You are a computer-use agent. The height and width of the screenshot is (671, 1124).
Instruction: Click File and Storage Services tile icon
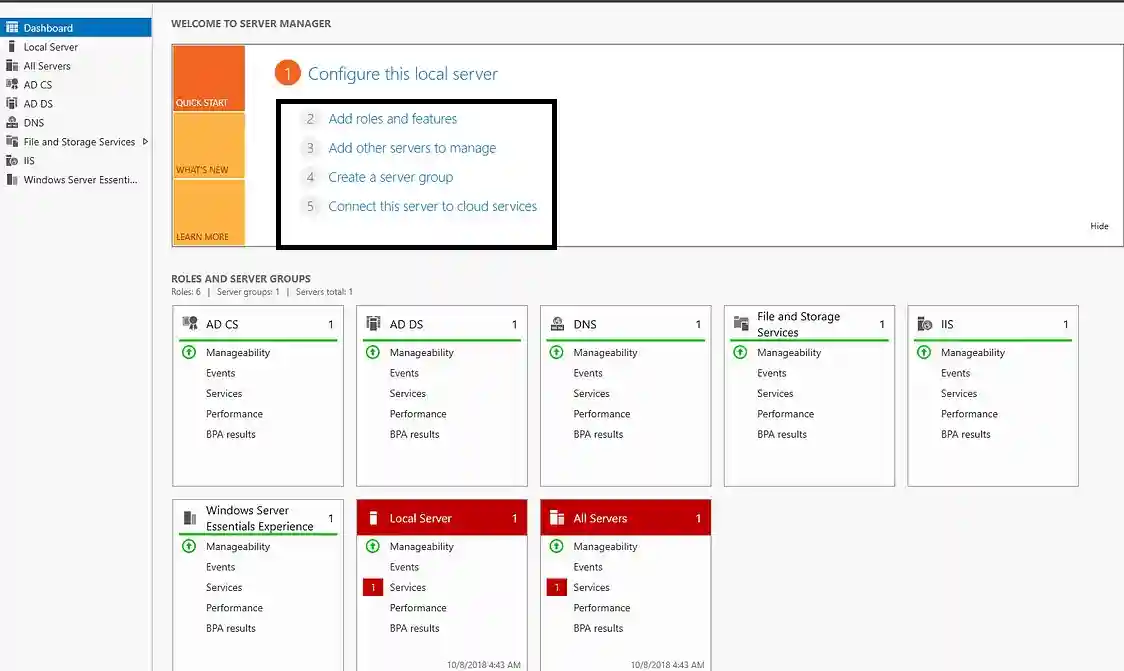click(741, 324)
